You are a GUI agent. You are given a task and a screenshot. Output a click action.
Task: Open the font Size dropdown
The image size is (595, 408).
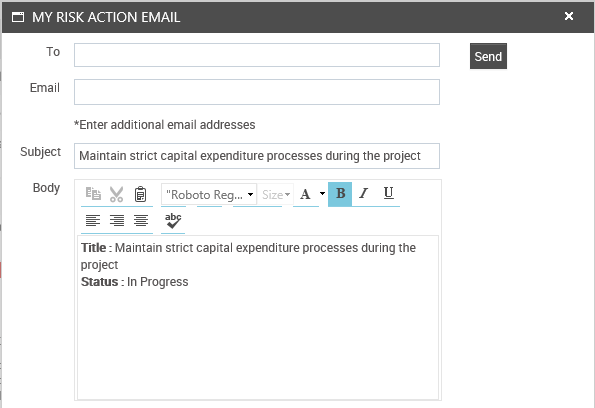tap(276, 195)
